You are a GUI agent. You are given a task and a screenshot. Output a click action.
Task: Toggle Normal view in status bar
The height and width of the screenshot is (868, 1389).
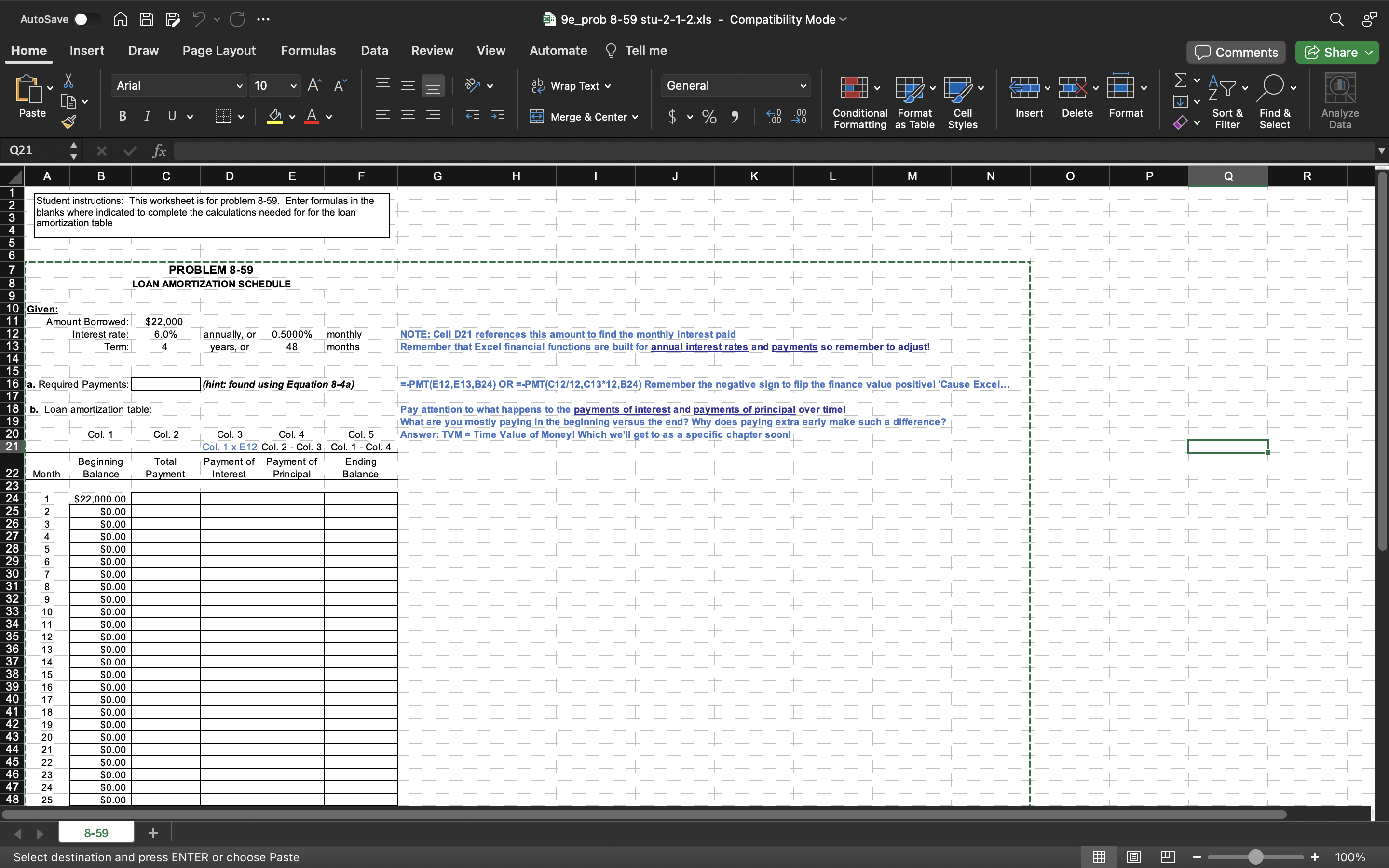coord(1099,857)
